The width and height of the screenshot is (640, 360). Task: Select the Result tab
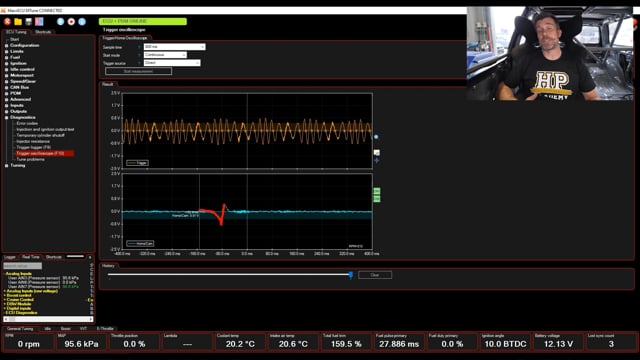point(108,84)
